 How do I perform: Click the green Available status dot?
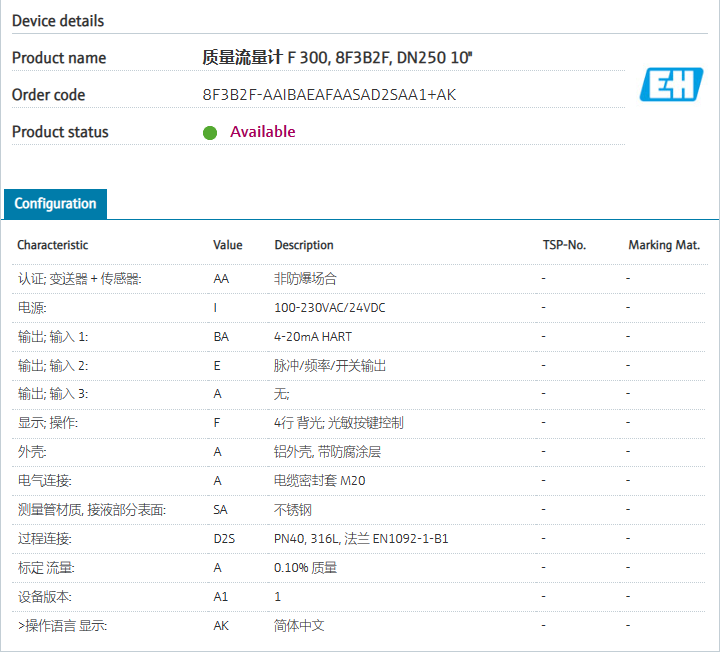210,132
